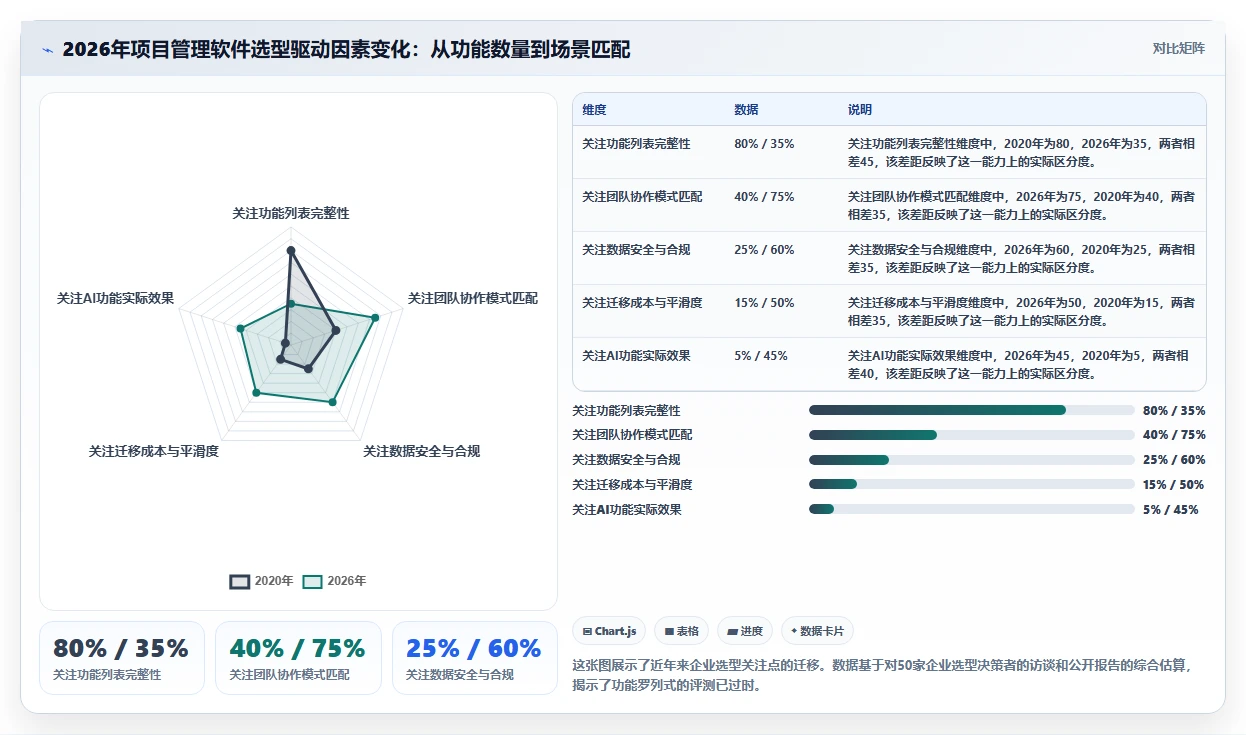Image resolution: width=1246 pixels, height=735 pixels.
Task: Click the 2026年 radar point near 关注团队协作模式匹配
Action: (x=375, y=318)
